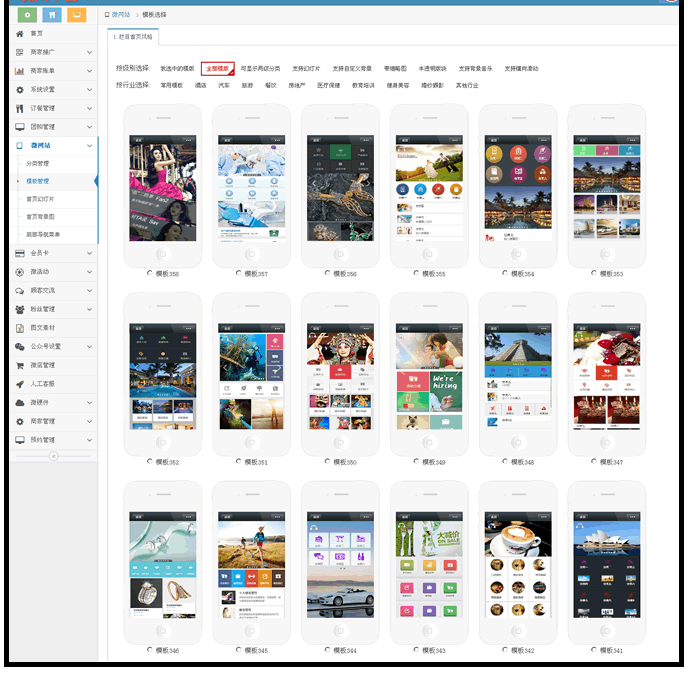Click the 微店管理 cart icon
Image resolution: width=692 pixels, height=677 pixels.
click(x=20, y=365)
